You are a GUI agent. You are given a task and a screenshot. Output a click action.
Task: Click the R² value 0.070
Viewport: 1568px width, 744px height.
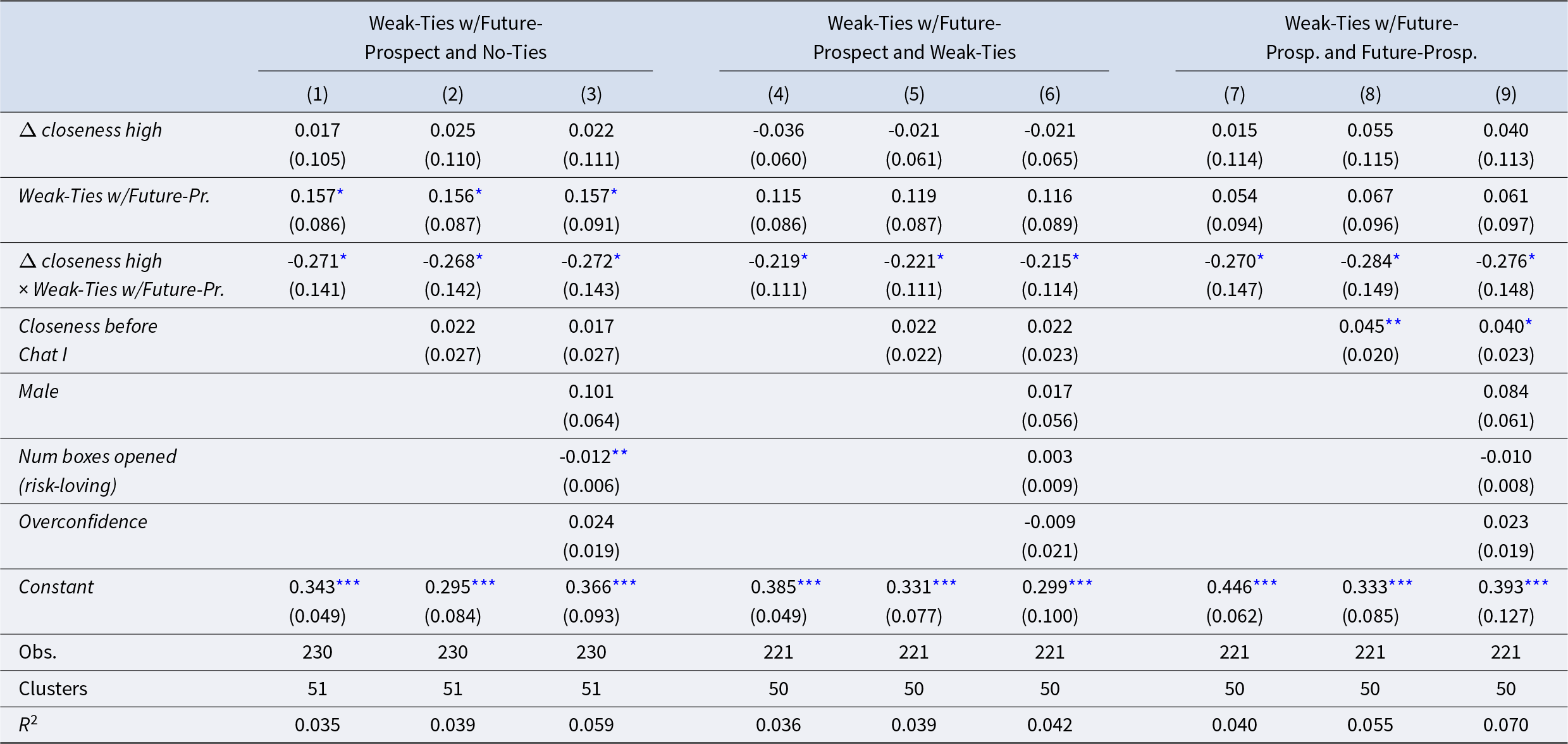1505,725
